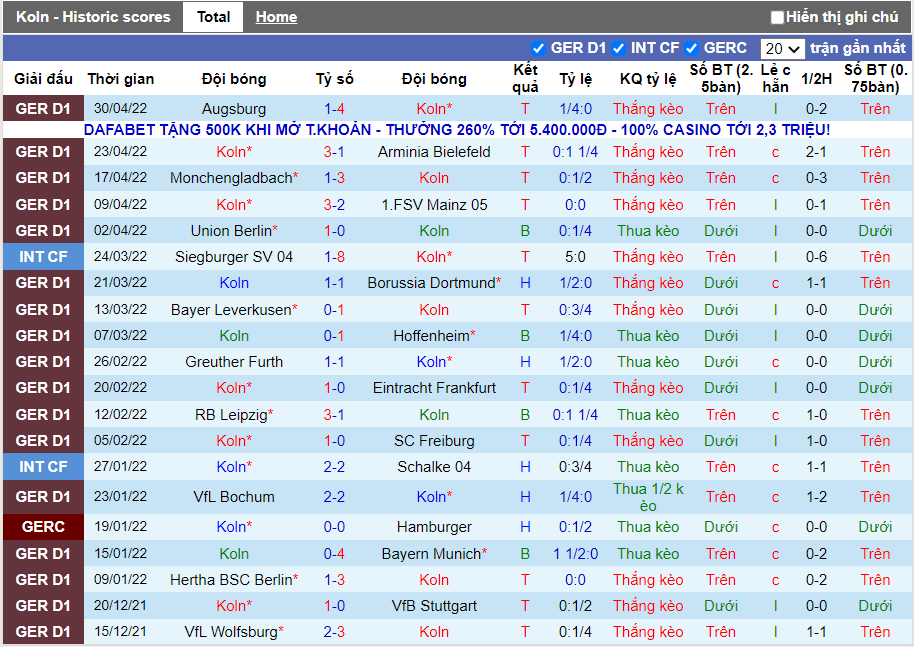Viewport: 914px width, 647px height.
Task: Click the Kết quả column header
Action: pos(525,78)
